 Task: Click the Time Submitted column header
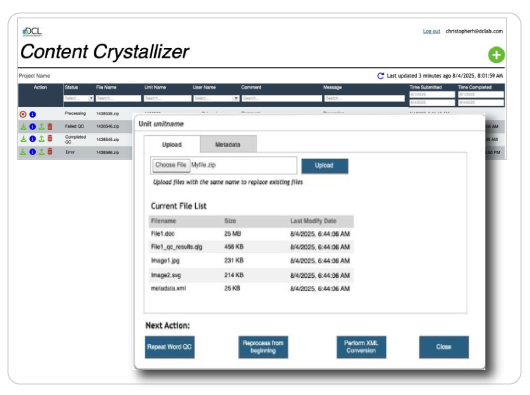(426, 87)
